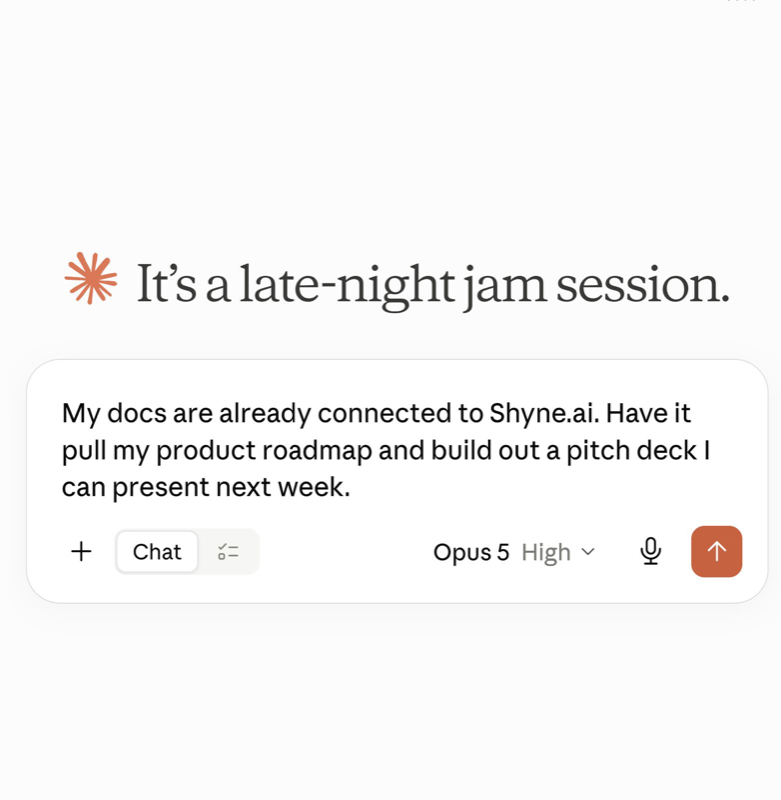Expand the chevron next to High
Image resolution: width=781 pixels, height=800 pixels.
pos(588,552)
